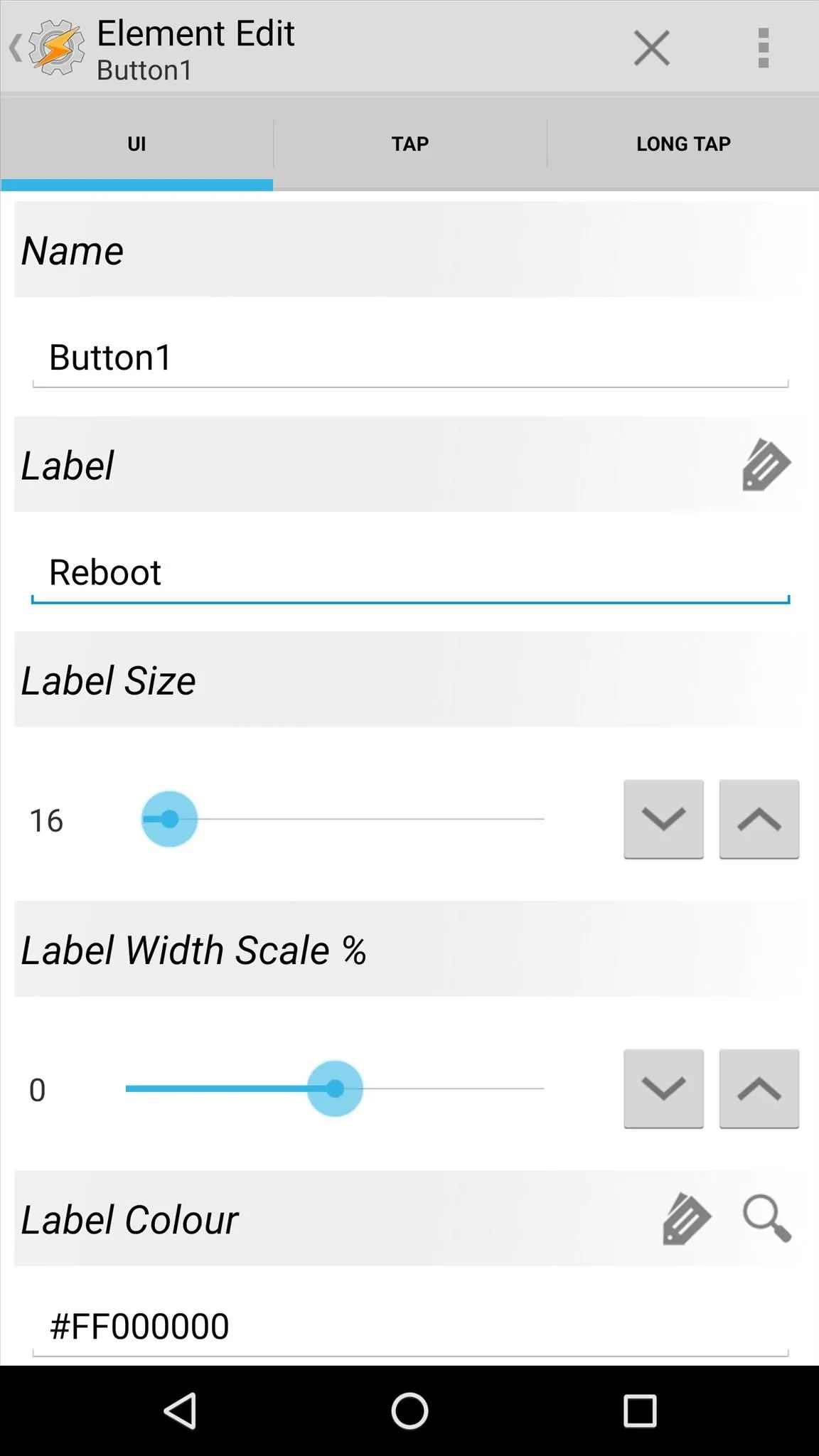Tap the Label Colour tag icon

(687, 1219)
